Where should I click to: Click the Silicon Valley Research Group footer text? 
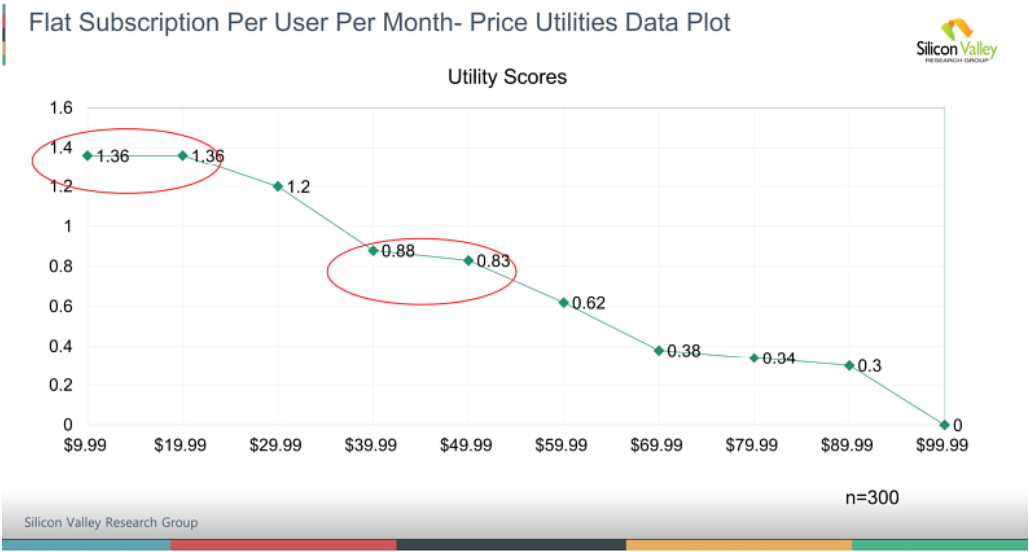(111, 522)
